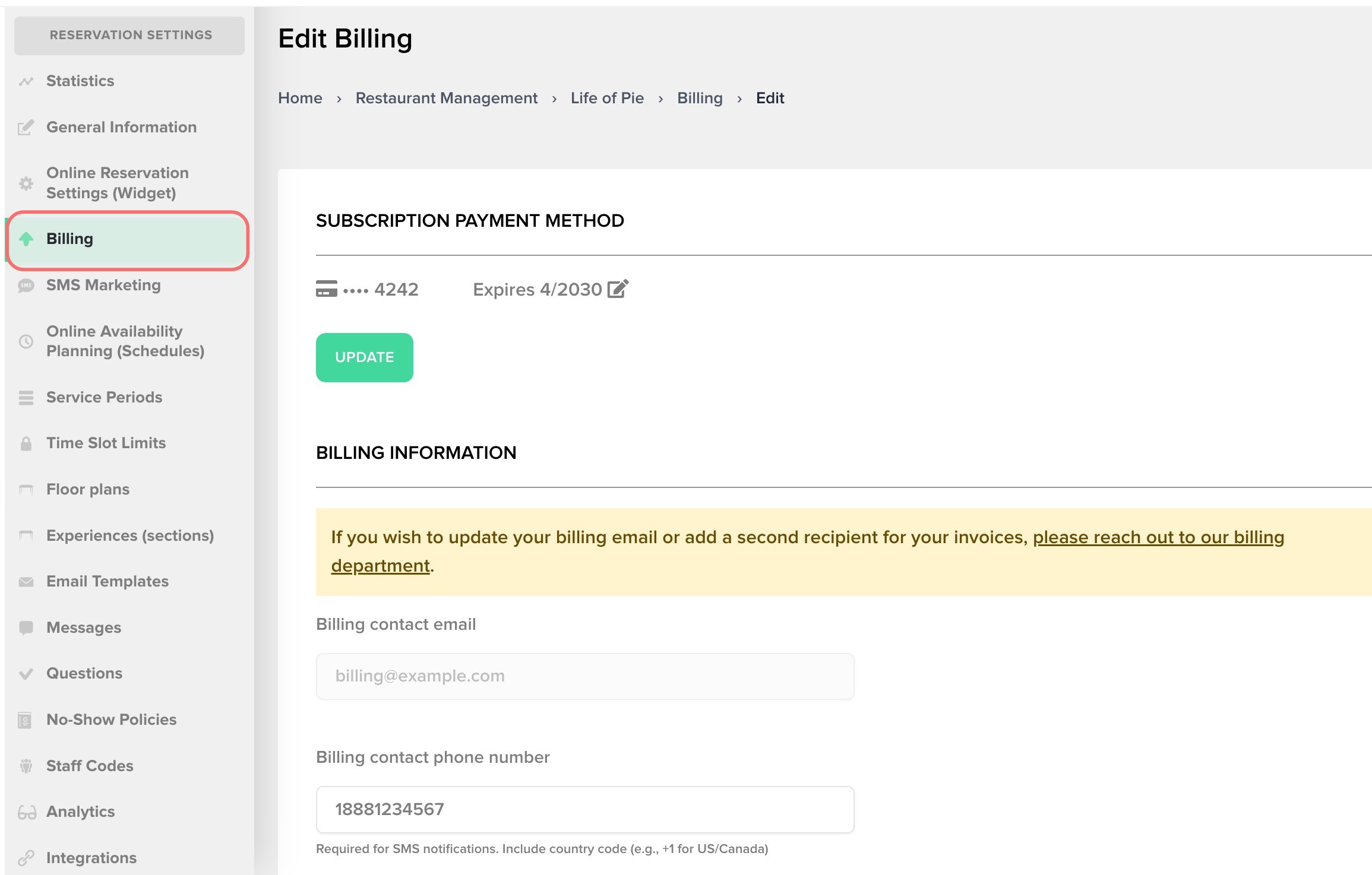Open the No-Show Policies menu item
Image resolution: width=1372 pixels, height=875 pixels.
[x=111, y=719]
